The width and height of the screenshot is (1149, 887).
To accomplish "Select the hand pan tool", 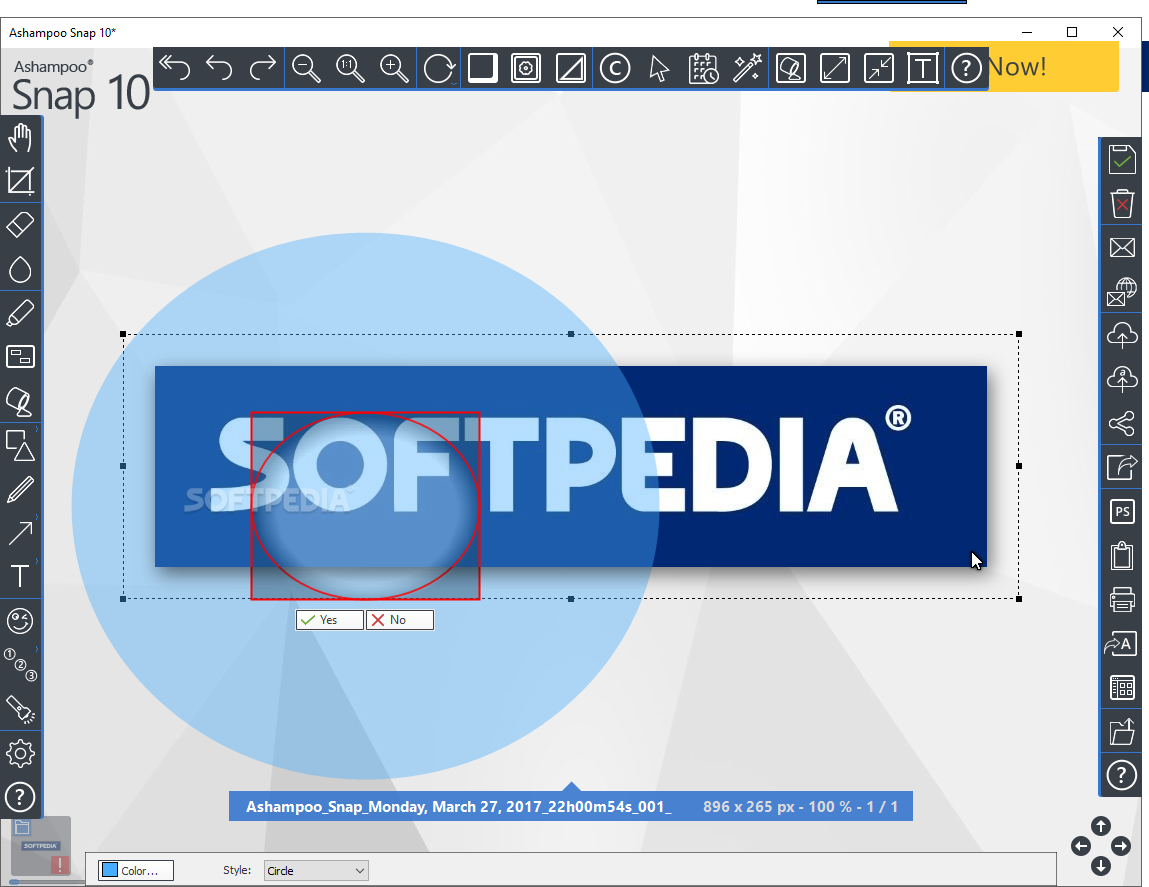I will [x=21, y=137].
